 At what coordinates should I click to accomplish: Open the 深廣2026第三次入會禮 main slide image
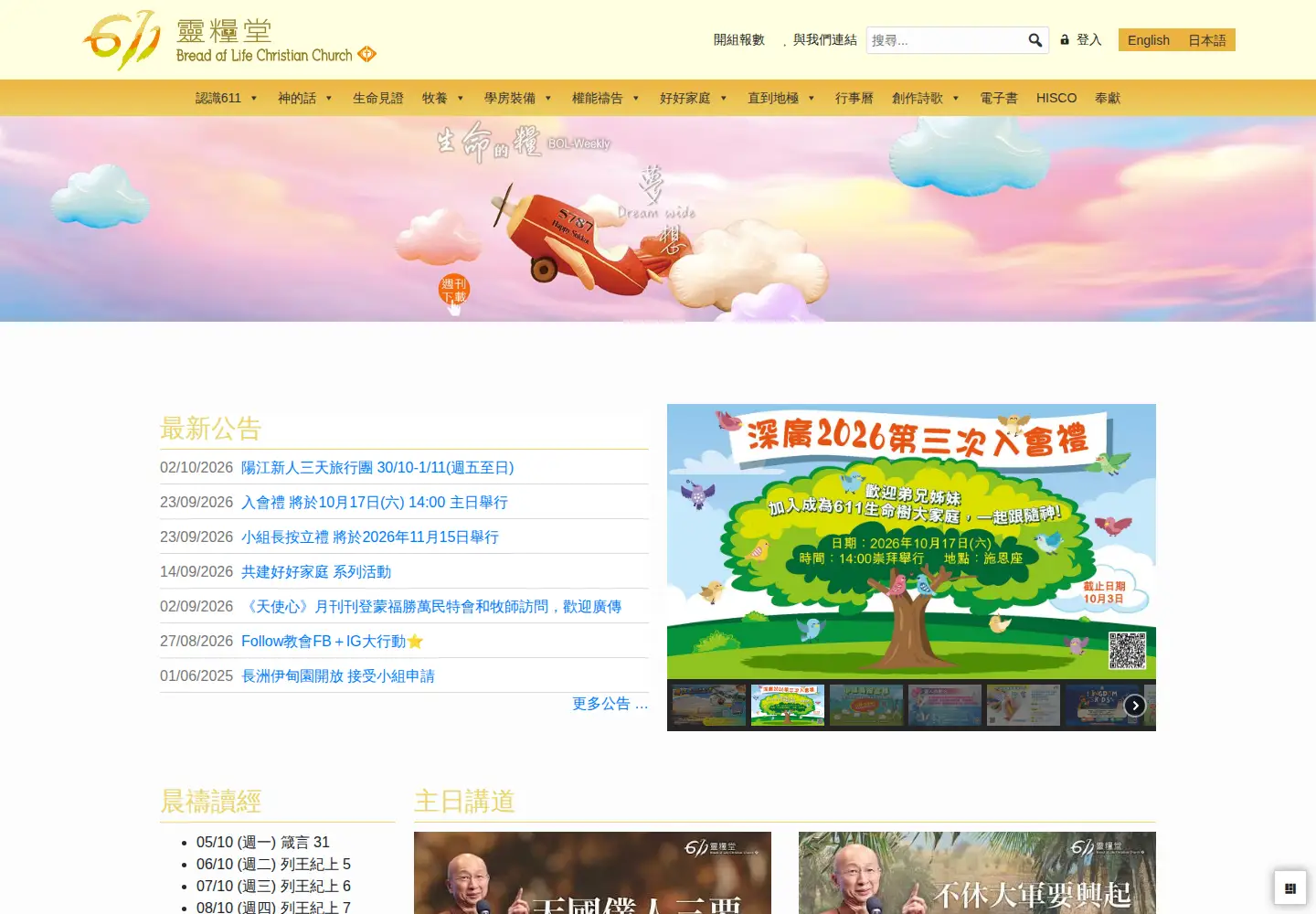pyautogui.click(x=911, y=541)
